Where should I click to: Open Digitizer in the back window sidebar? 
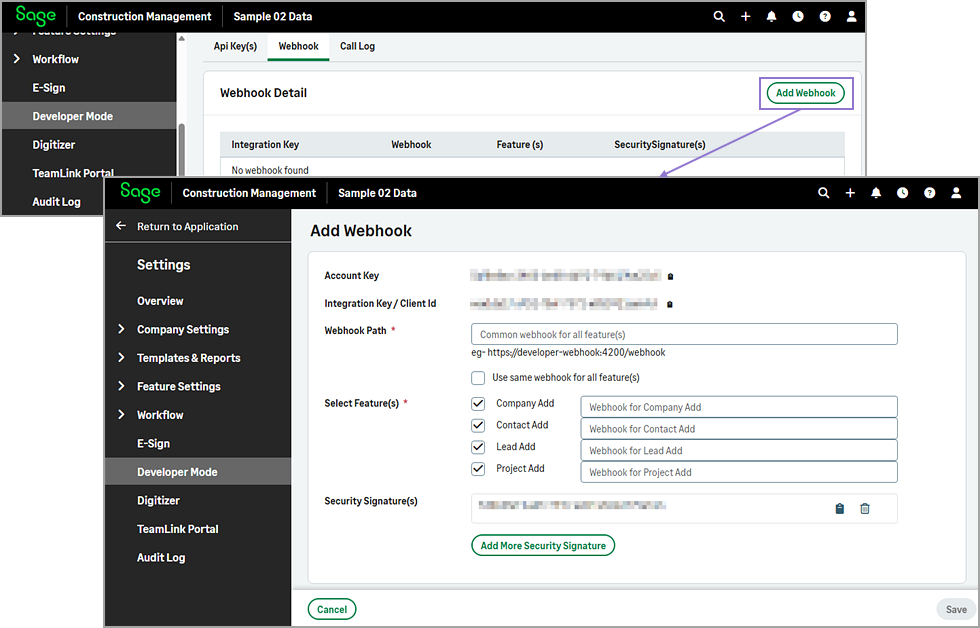[x=54, y=144]
